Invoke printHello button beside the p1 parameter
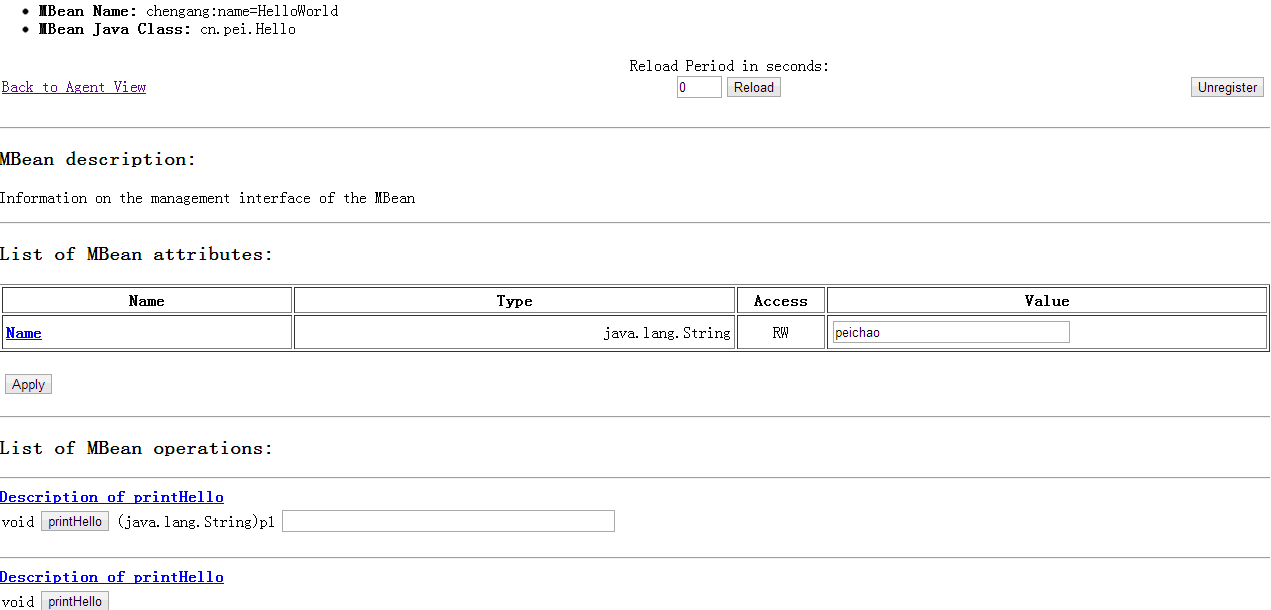This screenshot has height=610, width=1271. click(x=75, y=521)
